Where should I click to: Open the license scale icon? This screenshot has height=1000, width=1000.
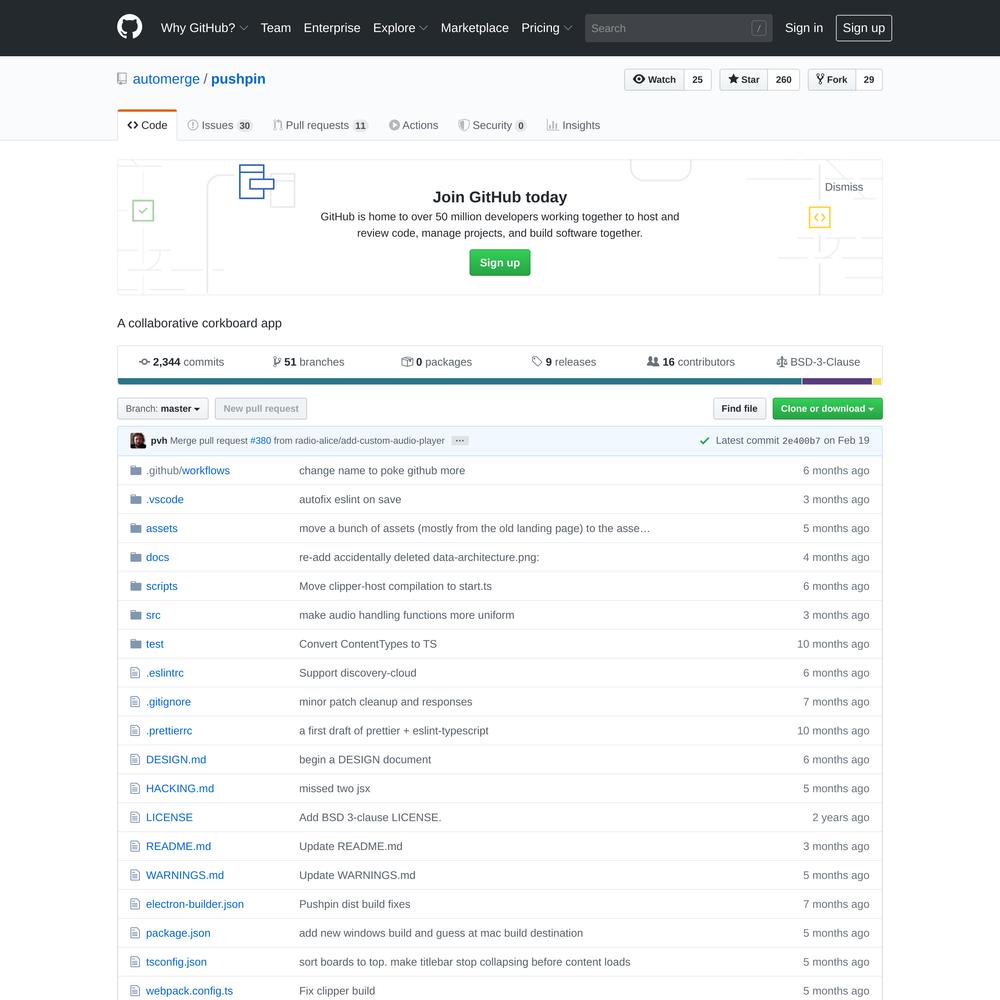coord(782,362)
